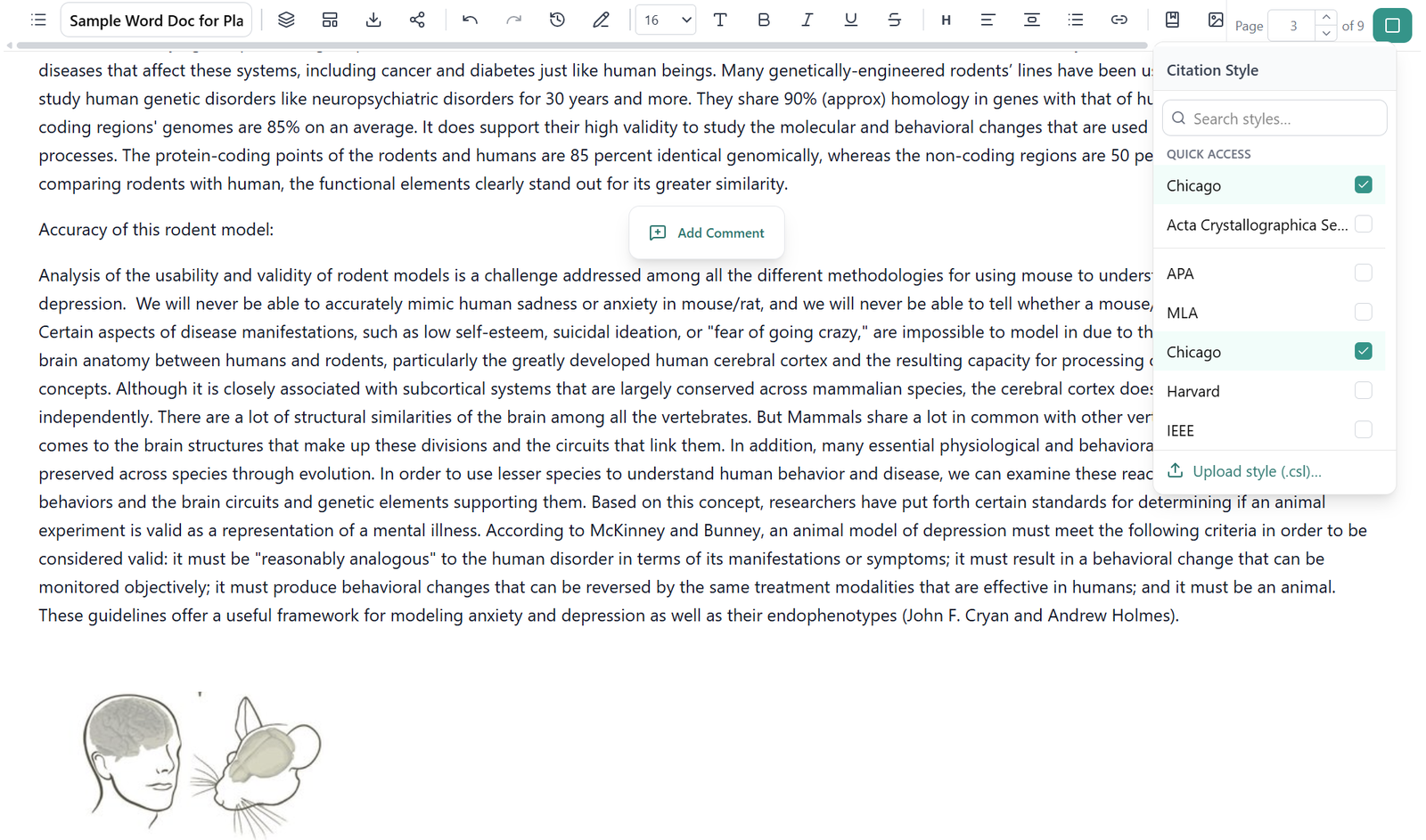Viewport: 1426px width, 840px height.
Task: Click the "Citation Style" panel heading
Action: pyautogui.click(x=1212, y=70)
